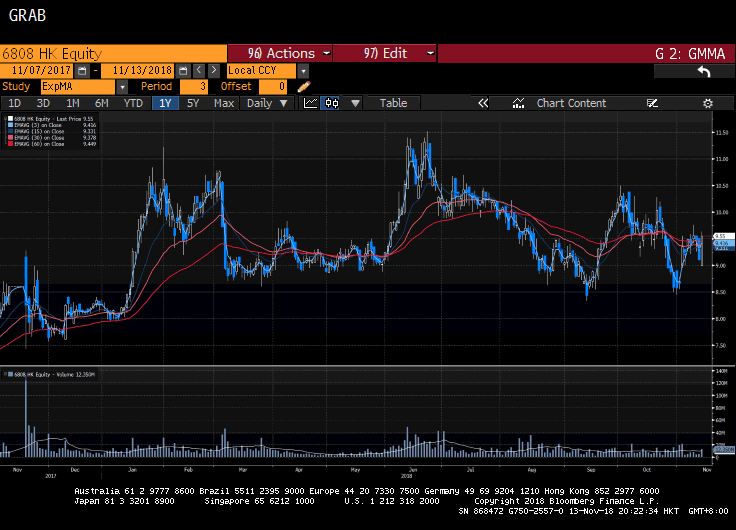The height and width of the screenshot is (530, 736).
Task: Open the end date calendar picker
Action: click(183, 71)
